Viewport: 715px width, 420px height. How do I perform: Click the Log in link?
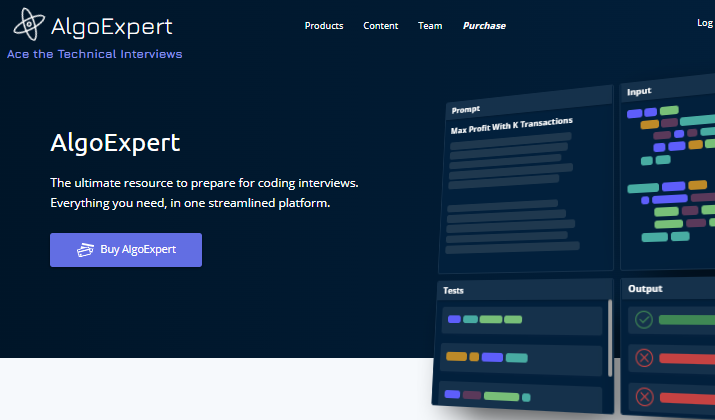pyautogui.click(x=705, y=23)
